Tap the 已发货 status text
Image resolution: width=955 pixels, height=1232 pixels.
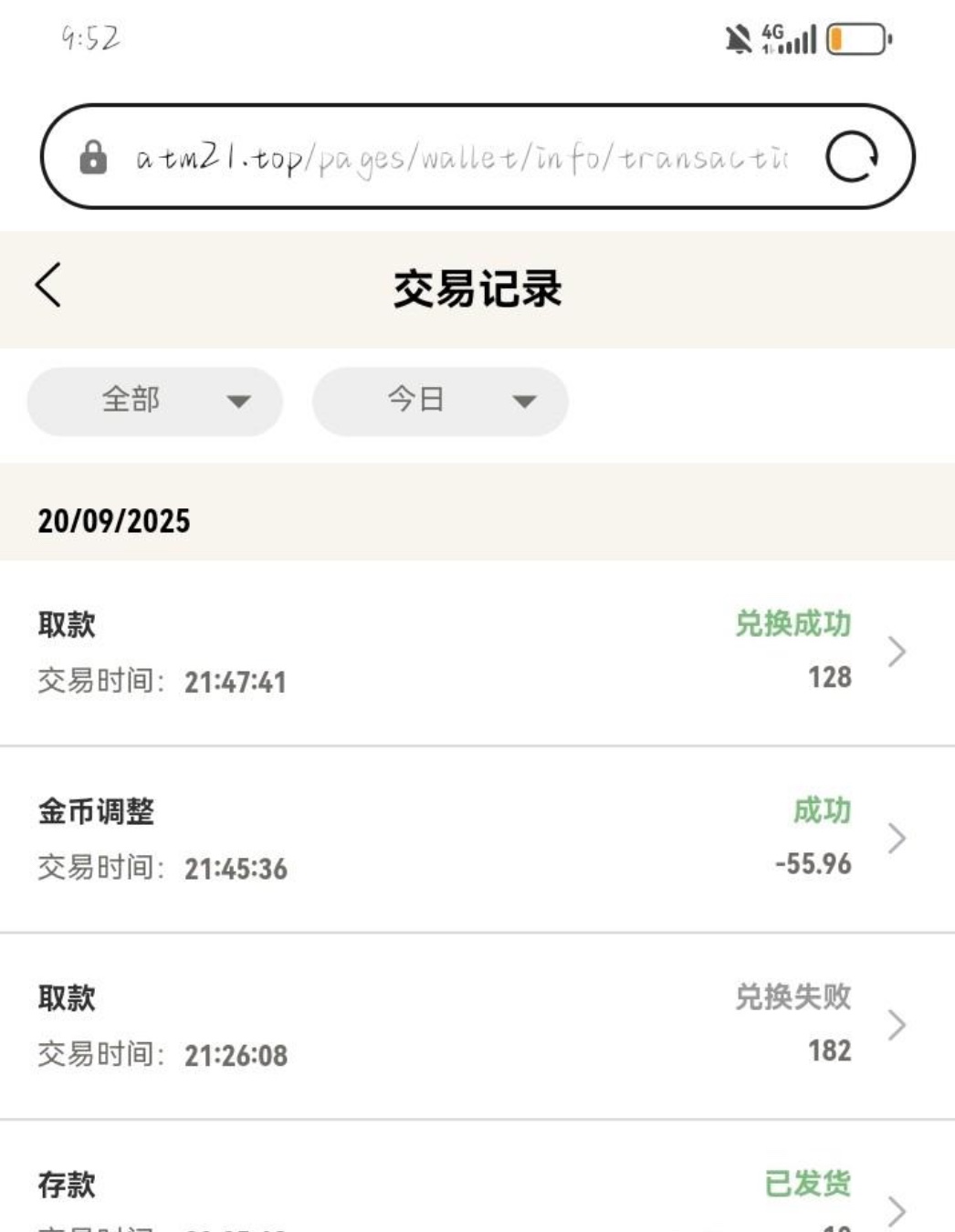pyautogui.click(x=807, y=1184)
